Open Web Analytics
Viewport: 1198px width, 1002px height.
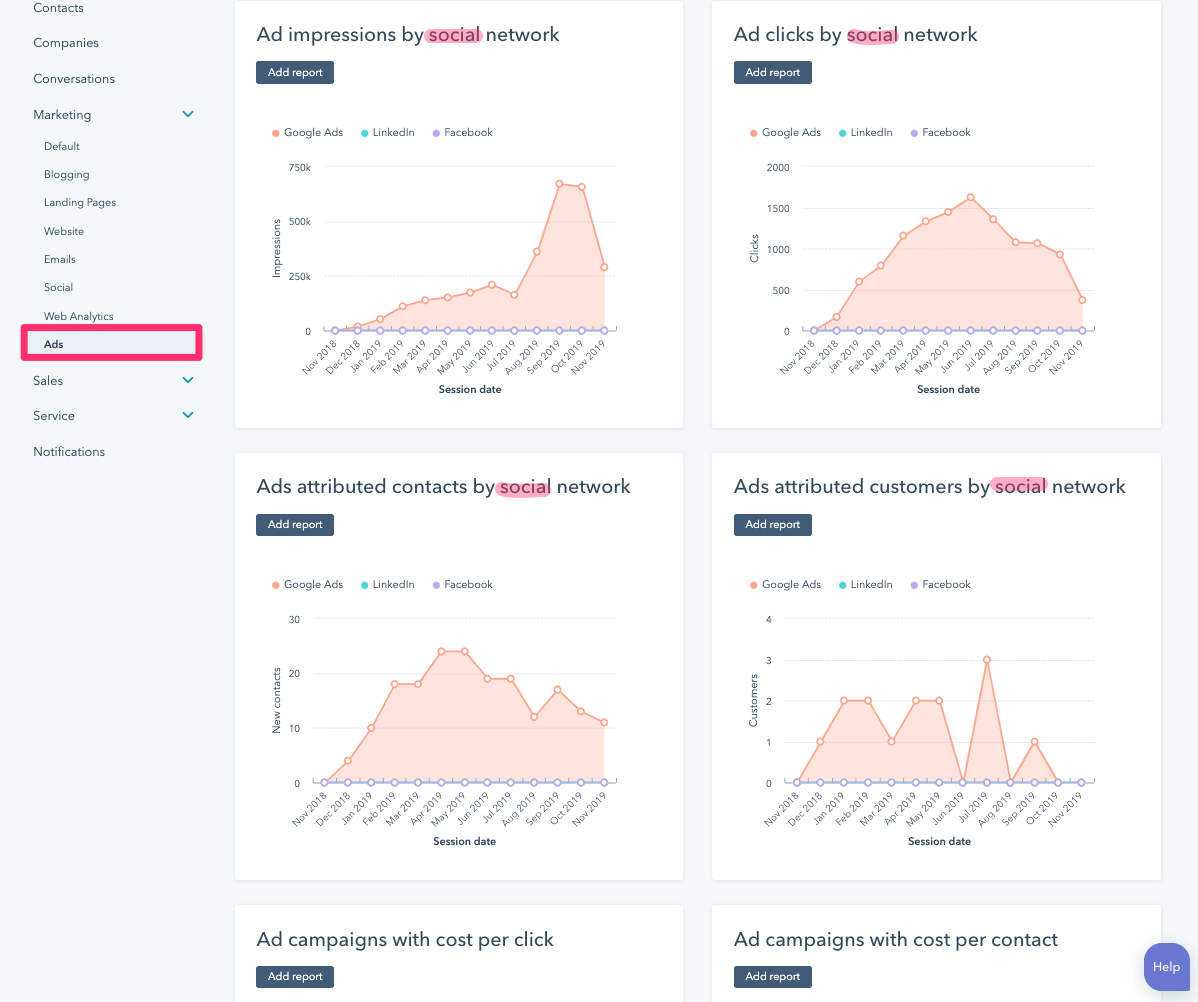point(78,315)
